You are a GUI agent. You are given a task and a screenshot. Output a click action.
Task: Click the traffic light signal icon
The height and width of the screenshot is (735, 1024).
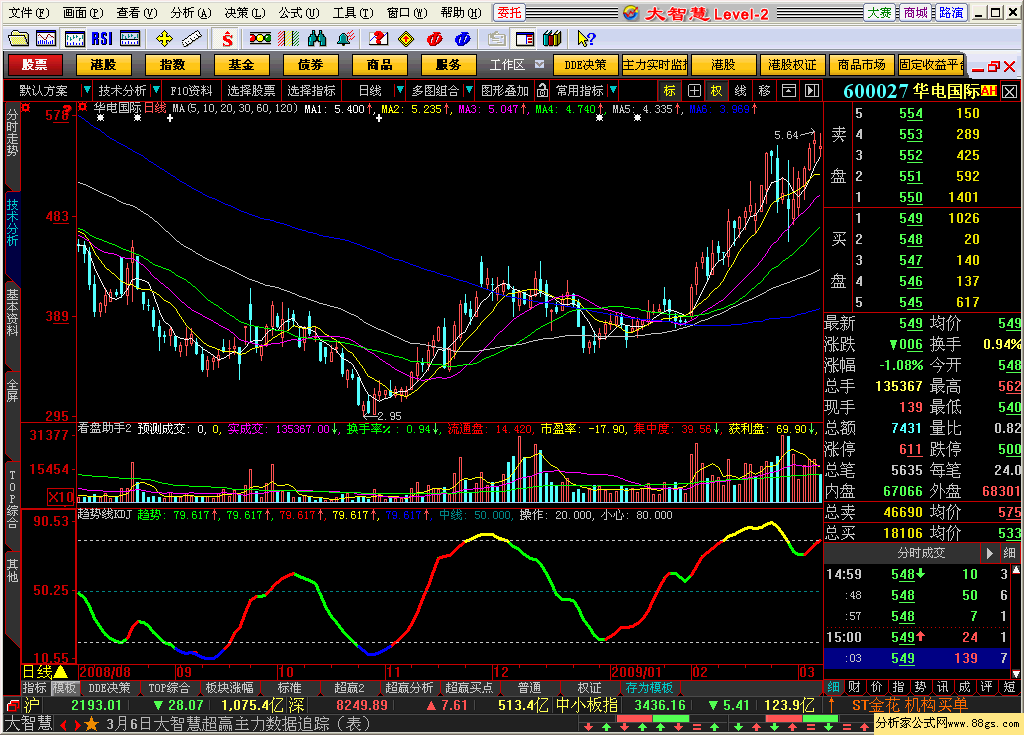[x=260, y=39]
